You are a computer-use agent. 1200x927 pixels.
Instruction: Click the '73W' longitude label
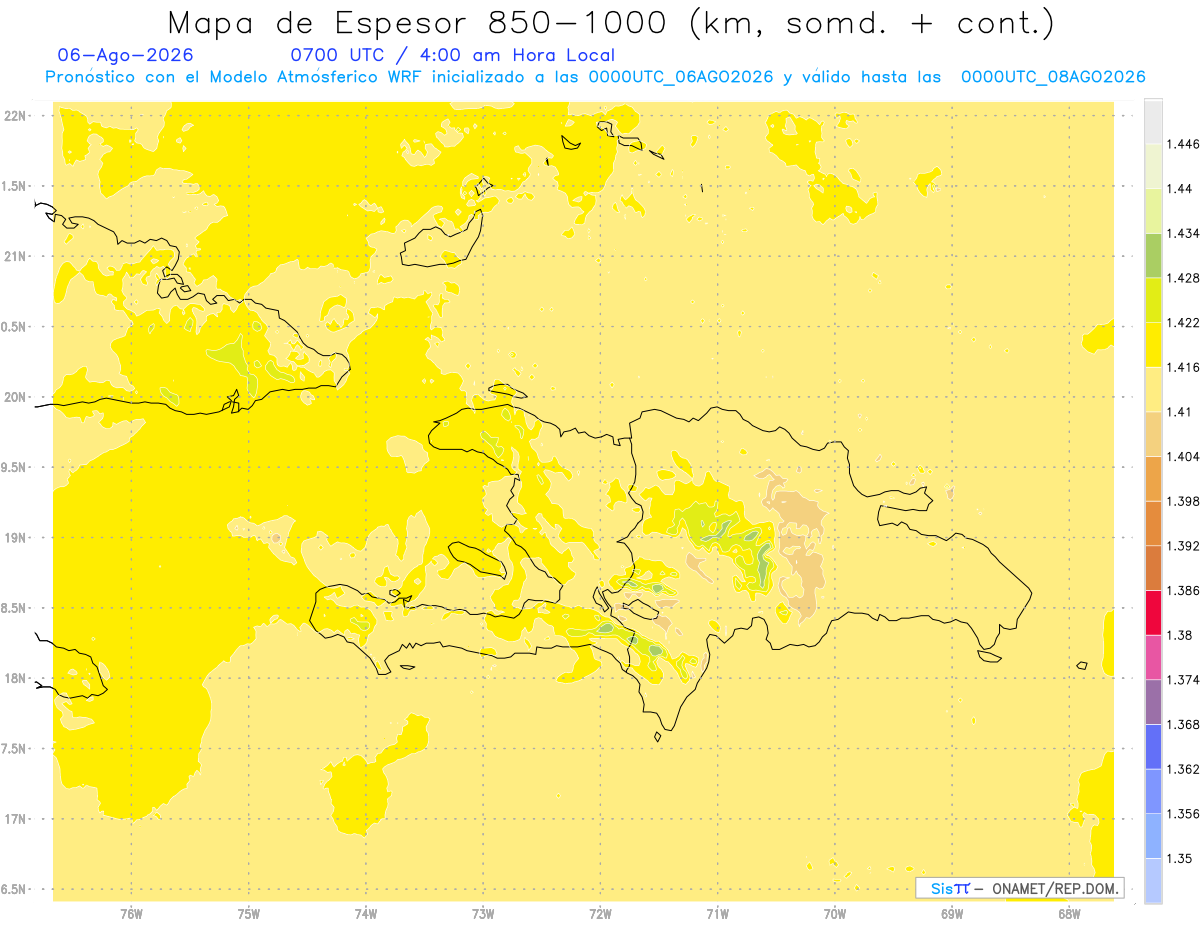coord(483,914)
